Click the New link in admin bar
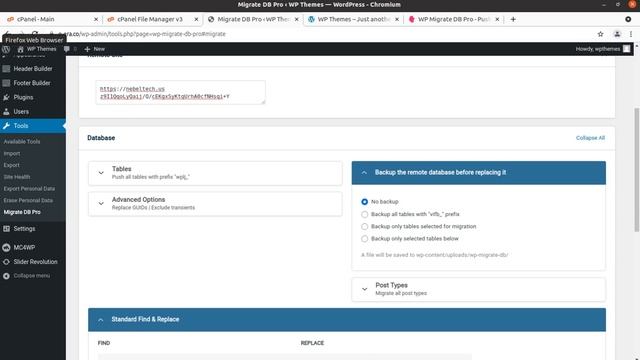 pyautogui.click(x=99, y=49)
